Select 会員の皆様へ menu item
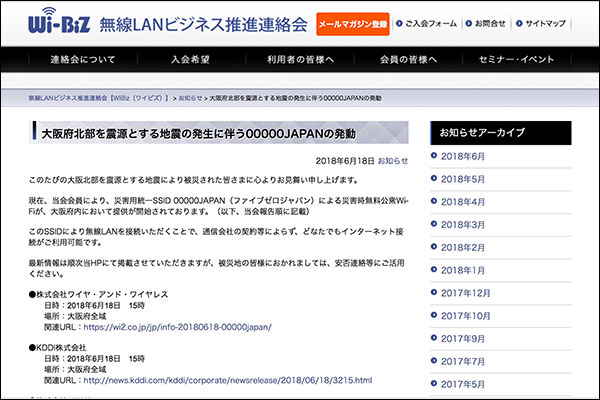The height and width of the screenshot is (400, 600). point(410,60)
